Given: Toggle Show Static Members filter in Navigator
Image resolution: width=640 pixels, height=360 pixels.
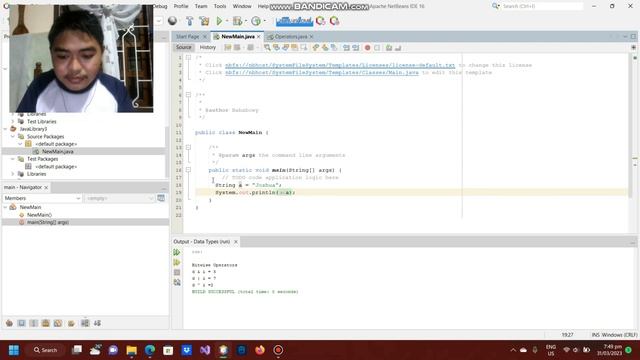Looking at the screenshot, I should point(33,323).
